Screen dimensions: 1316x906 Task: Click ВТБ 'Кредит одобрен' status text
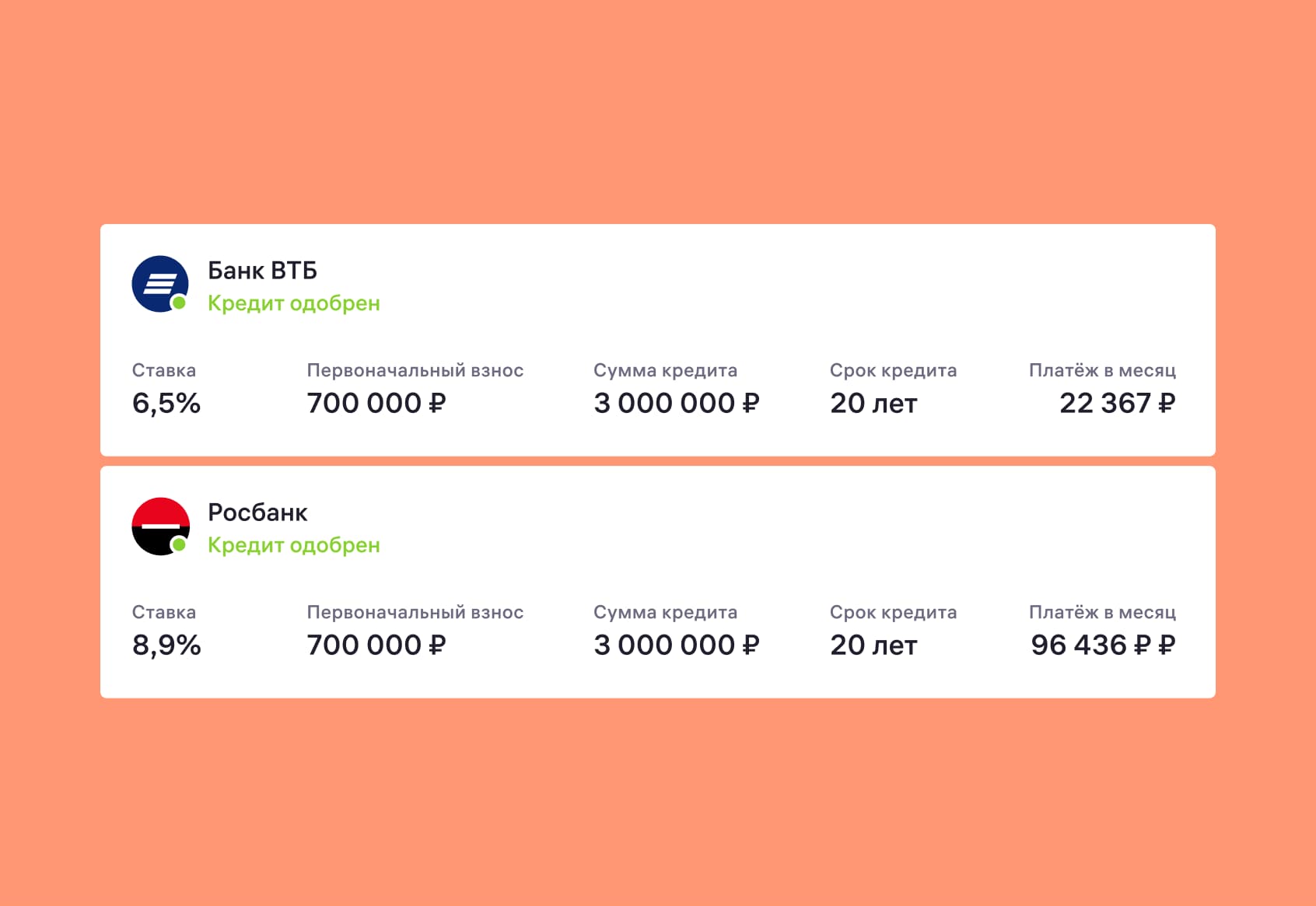tap(293, 303)
